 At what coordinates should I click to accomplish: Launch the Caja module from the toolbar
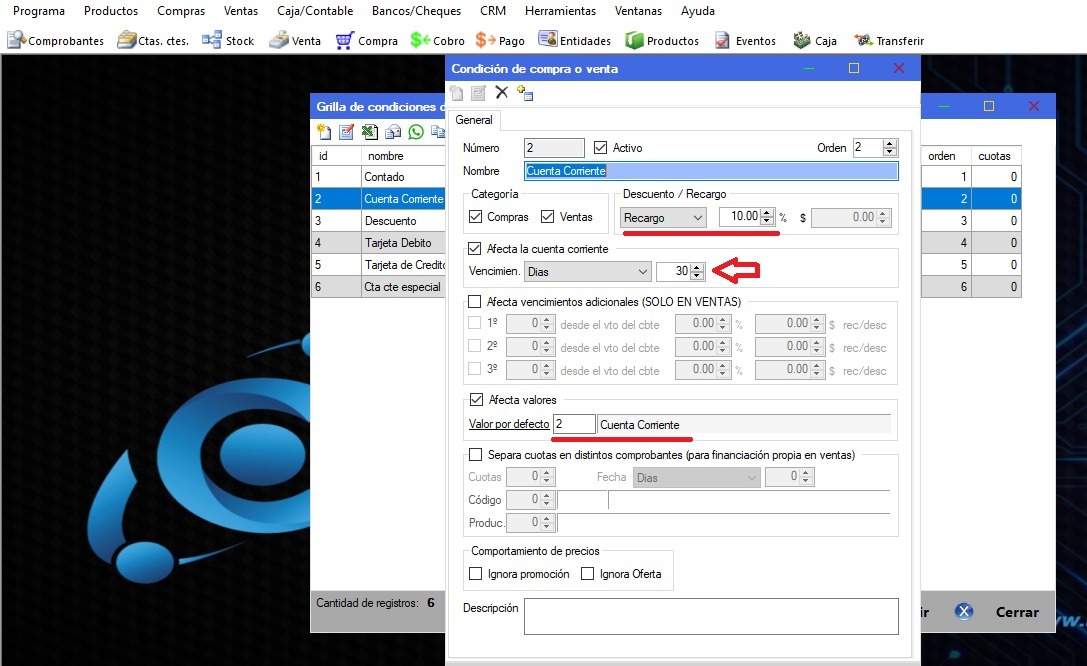[814, 41]
